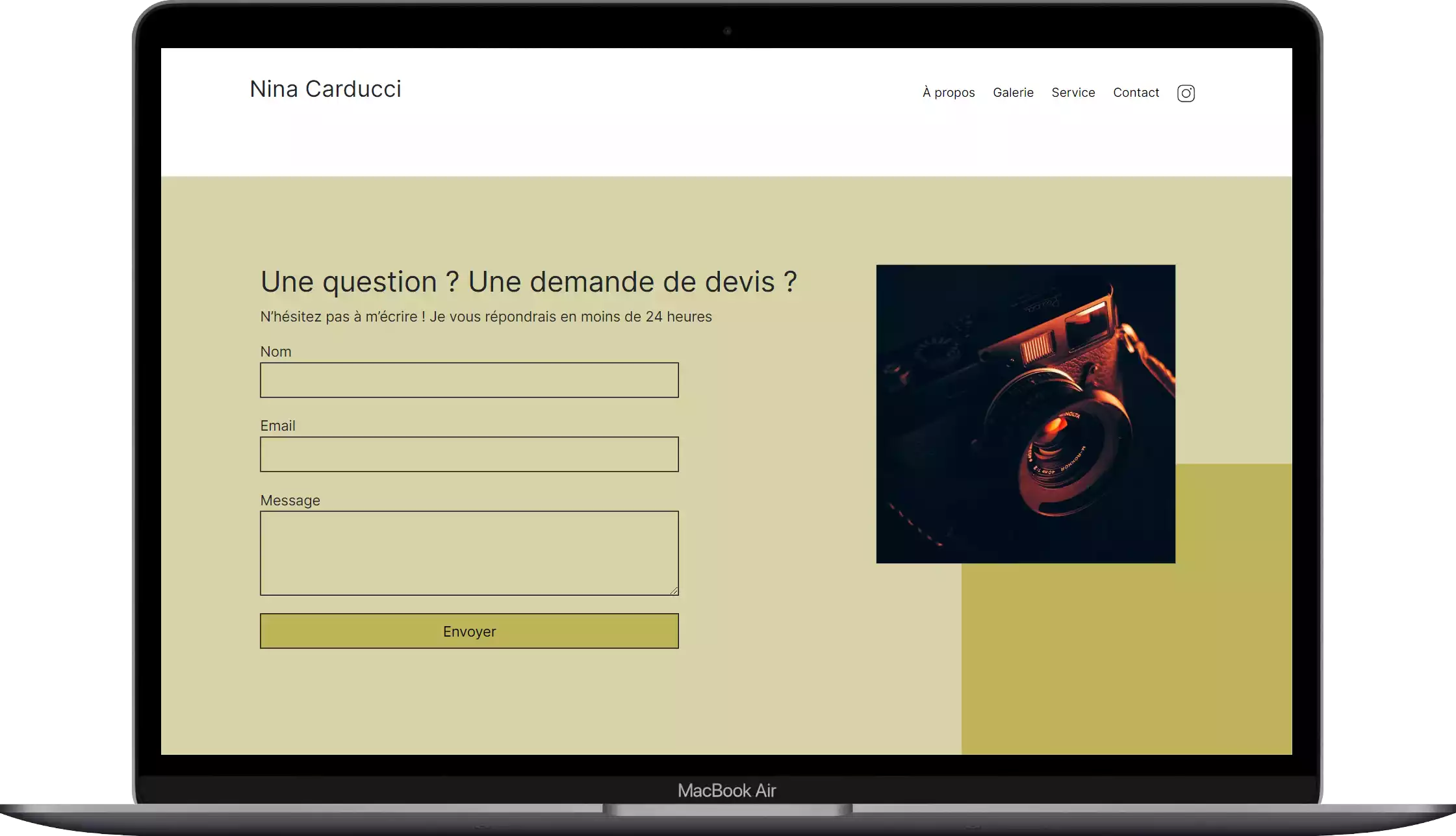Click the Email field label
1456x836 pixels.
tap(277, 425)
